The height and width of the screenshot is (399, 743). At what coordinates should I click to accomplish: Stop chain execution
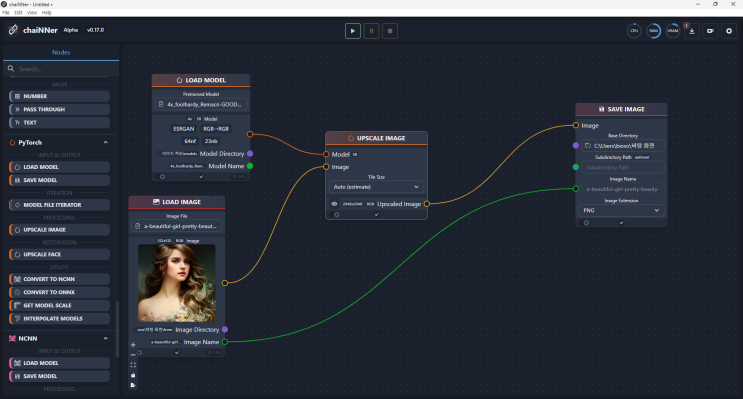[x=390, y=31]
